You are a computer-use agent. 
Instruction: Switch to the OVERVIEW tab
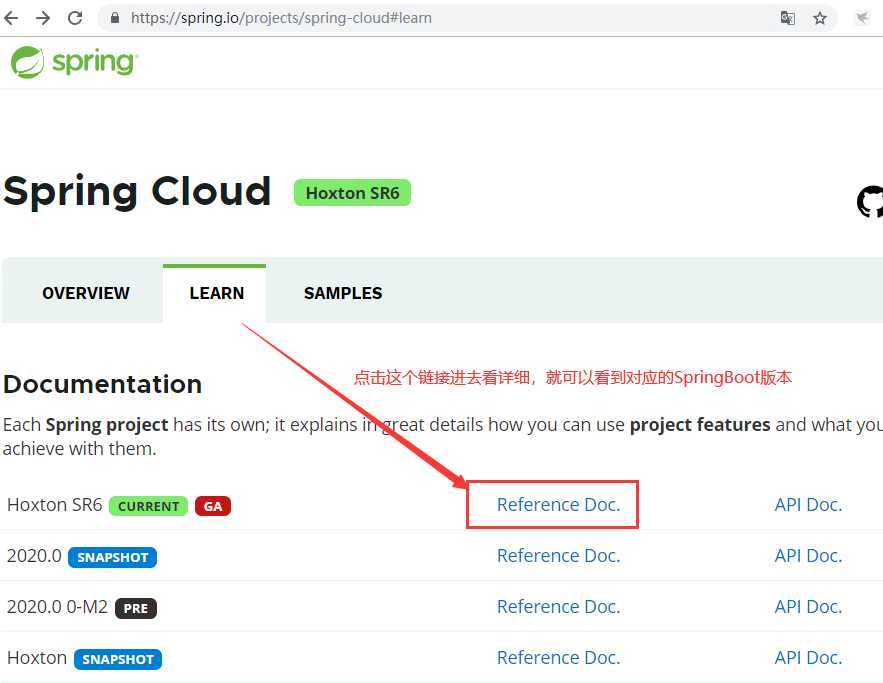86,293
